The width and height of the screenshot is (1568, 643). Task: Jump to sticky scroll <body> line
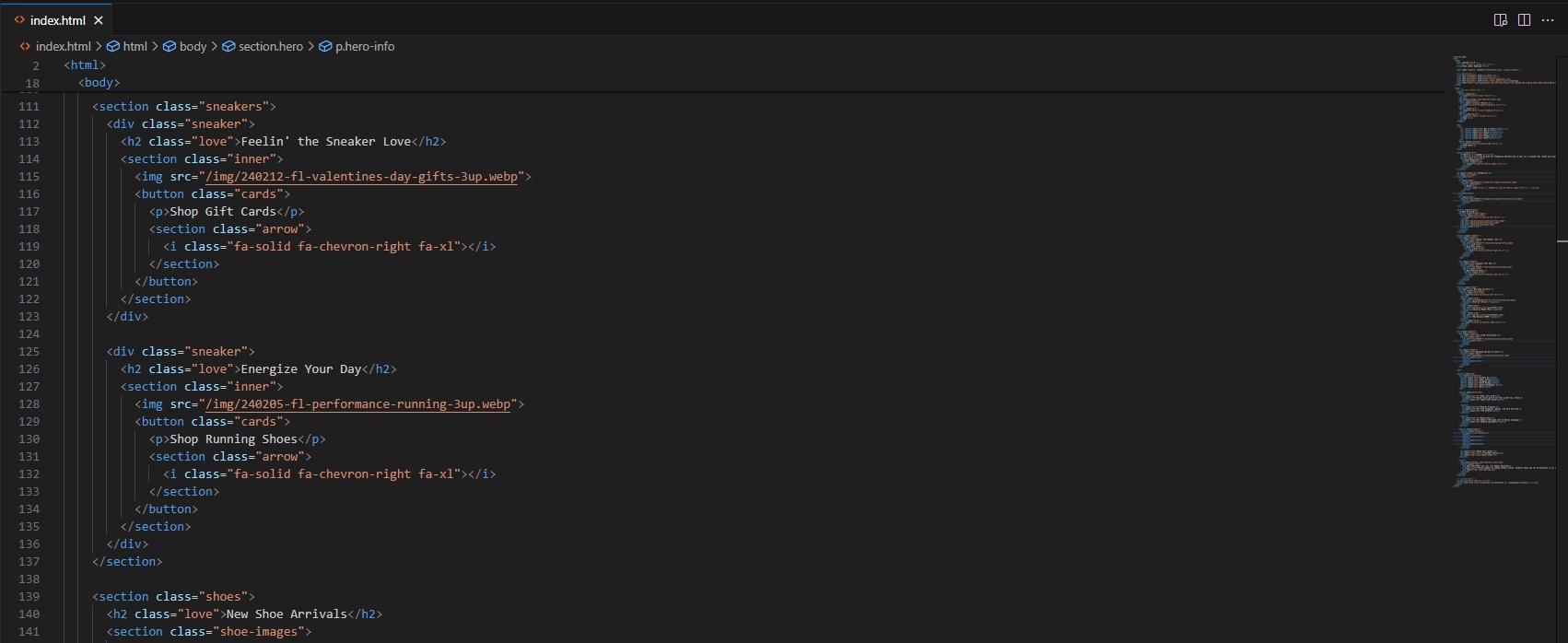[99, 83]
